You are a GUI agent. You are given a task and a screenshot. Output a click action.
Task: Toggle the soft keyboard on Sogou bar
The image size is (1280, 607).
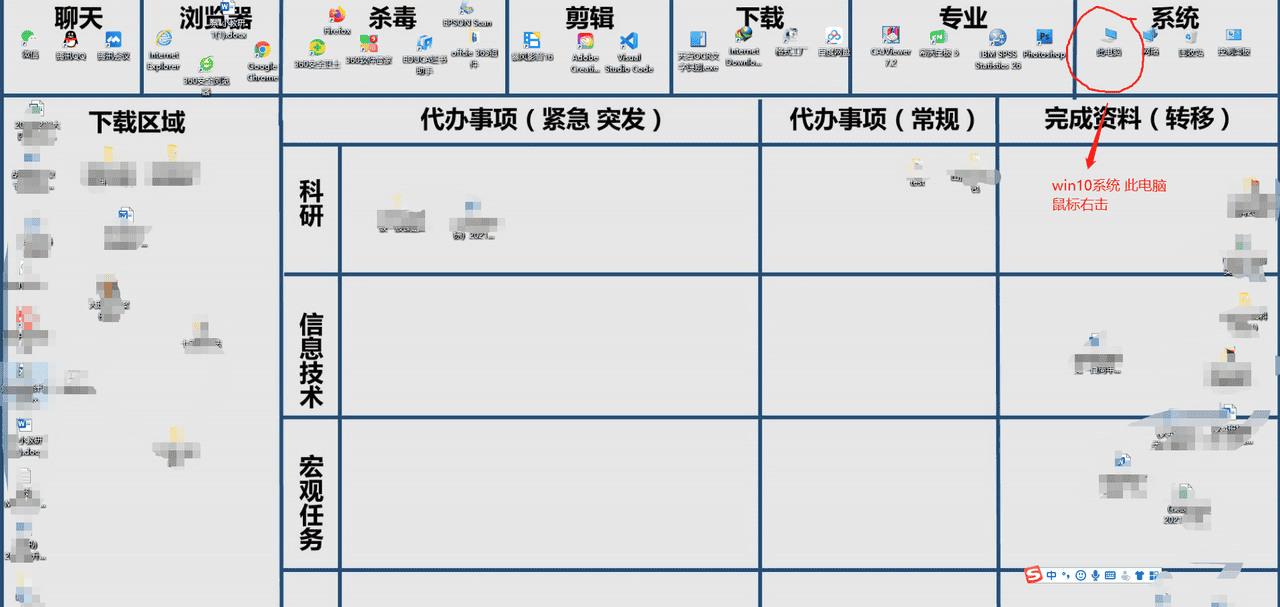click(x=1110, y=575)
